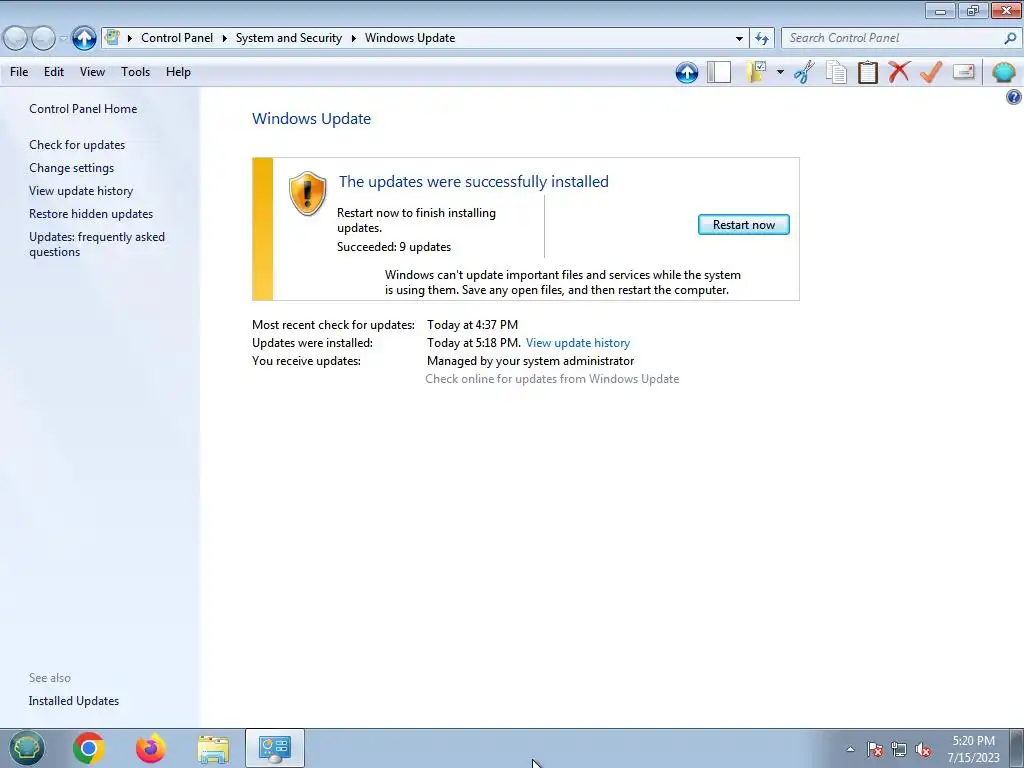Click 'Managed by your system administrator' text
This screenshot has width=1024, height=768.
[x=530, y=361]
